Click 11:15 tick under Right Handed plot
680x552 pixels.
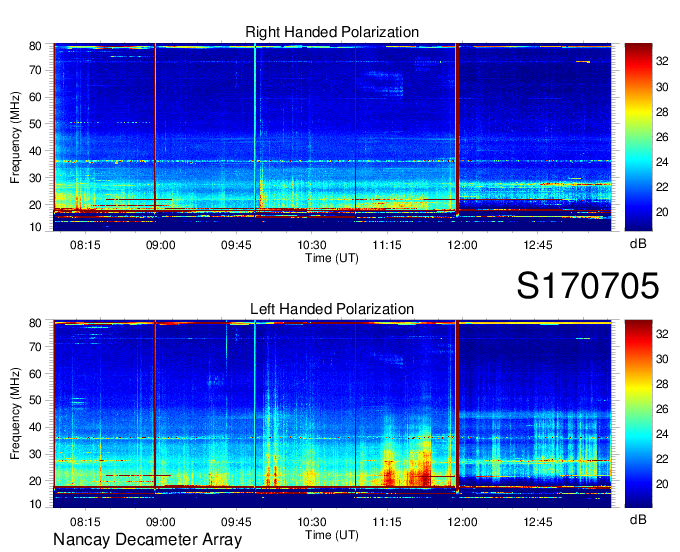point(387,245)
